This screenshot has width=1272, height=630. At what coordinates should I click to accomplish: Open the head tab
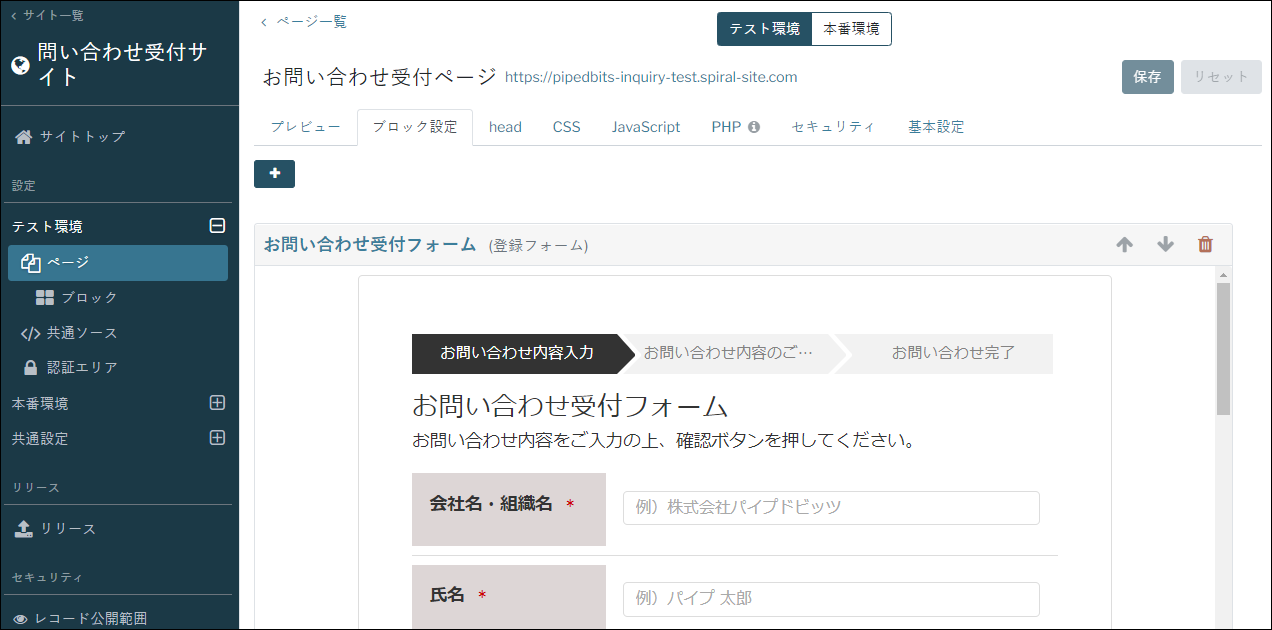pyautogui.click(x=505, y=127)
